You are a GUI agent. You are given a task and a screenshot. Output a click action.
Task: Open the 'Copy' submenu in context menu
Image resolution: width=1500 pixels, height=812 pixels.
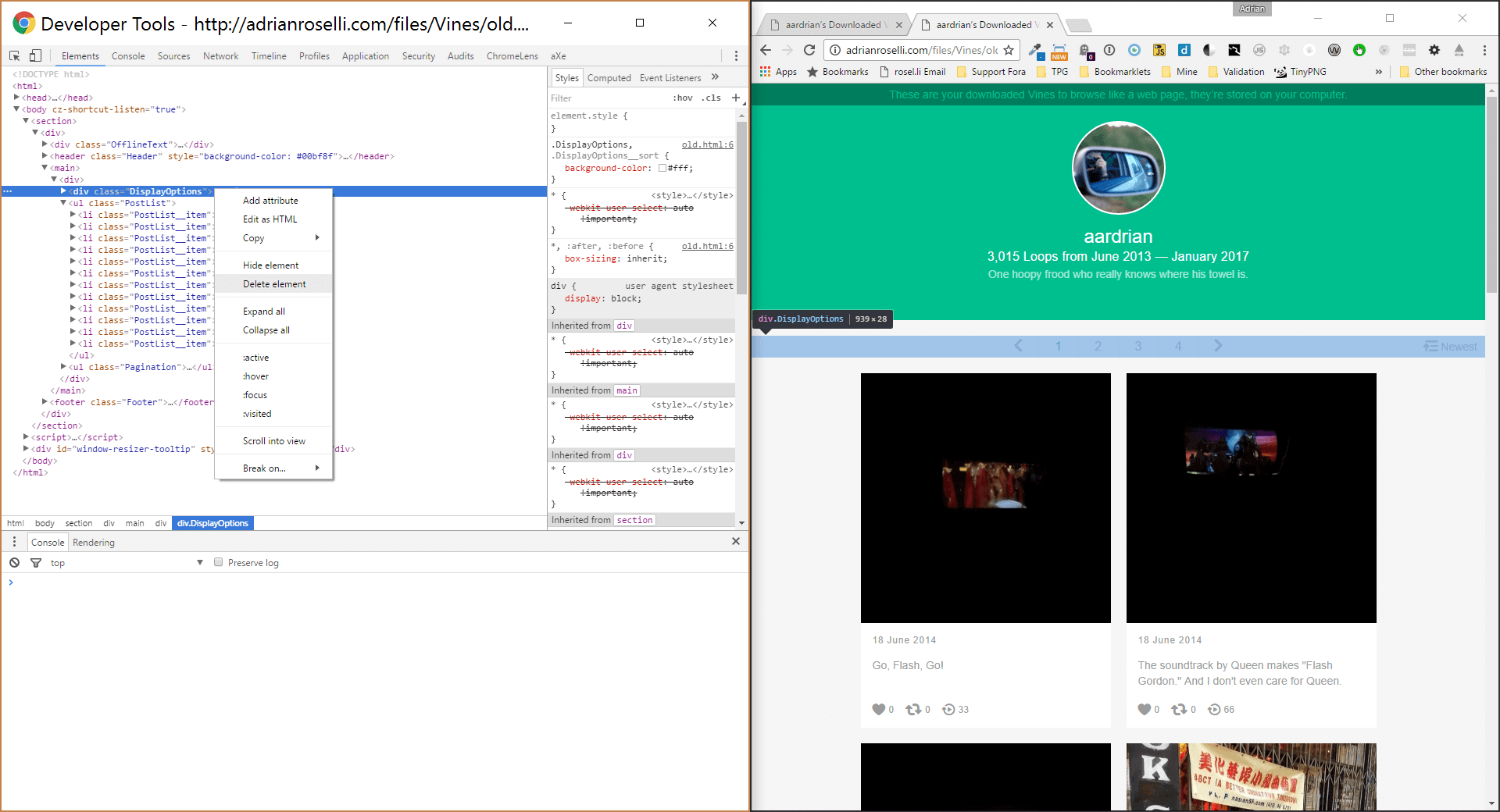click(x=274, y=238)
